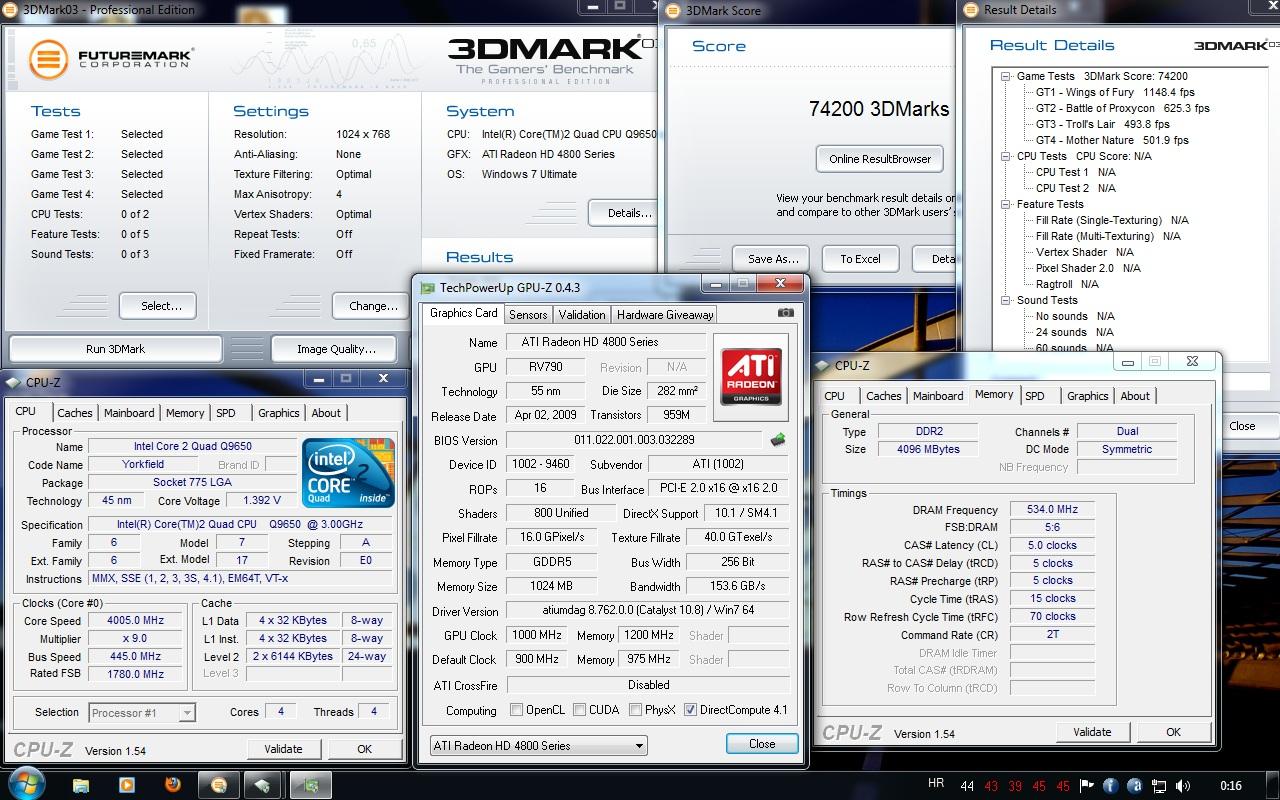Click the Core Speed 4005.0 MHz field
Viewport: 1280px width, 800px height.
click(x=135, y=621)
